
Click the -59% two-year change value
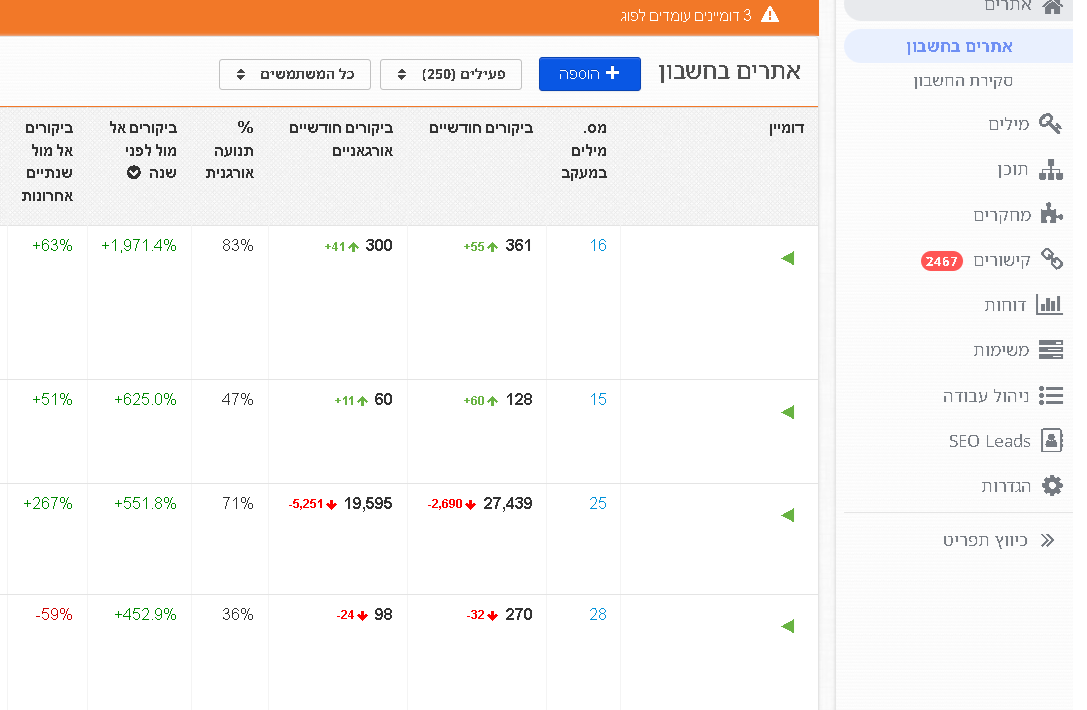(x=54, y=614)
